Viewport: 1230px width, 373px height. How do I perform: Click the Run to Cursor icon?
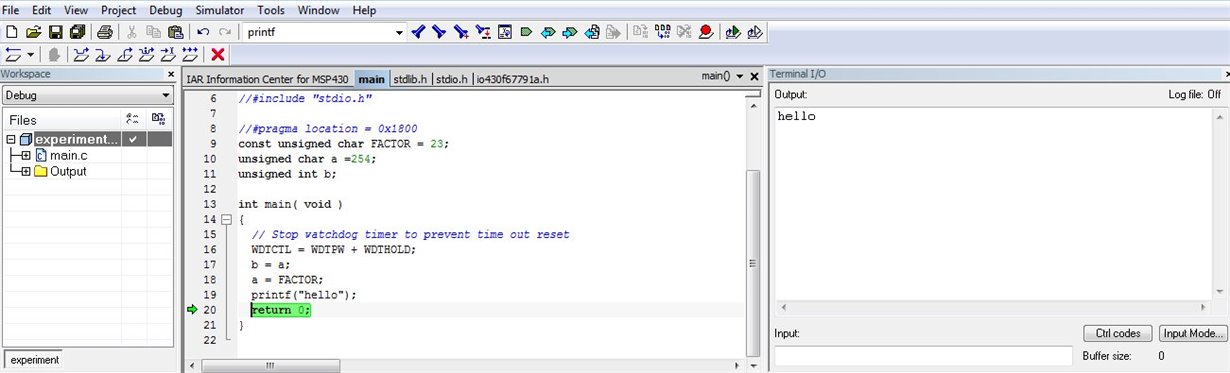[170, 54]
